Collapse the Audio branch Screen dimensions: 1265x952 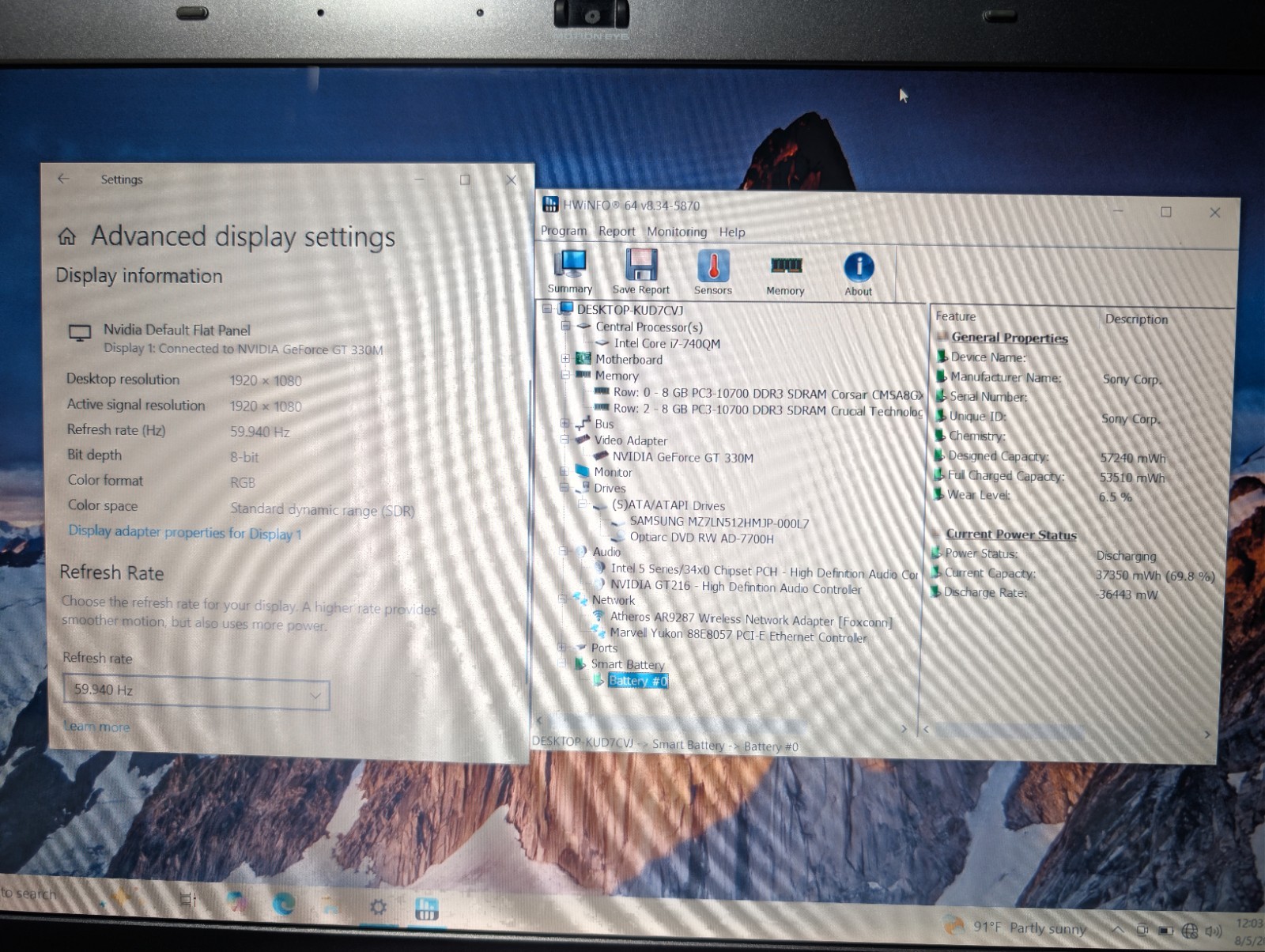(x=563, y=551)
